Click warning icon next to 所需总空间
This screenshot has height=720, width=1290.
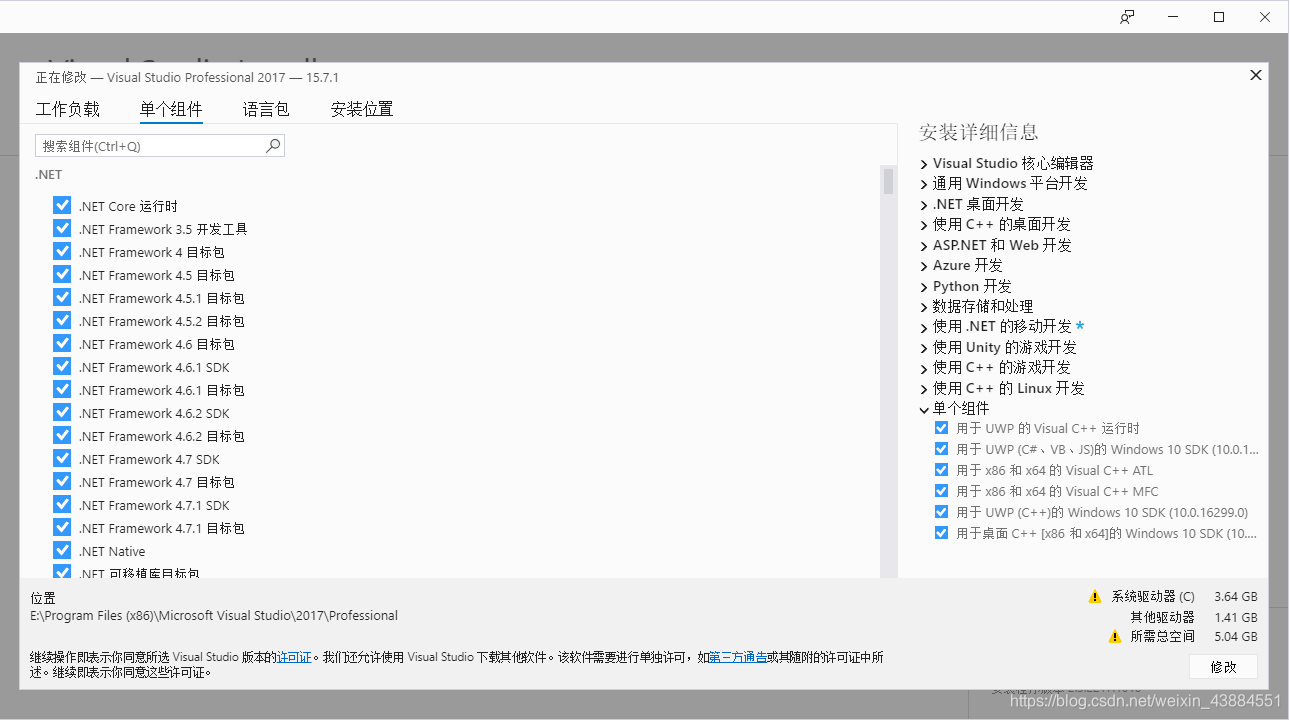pos(1115,637)
